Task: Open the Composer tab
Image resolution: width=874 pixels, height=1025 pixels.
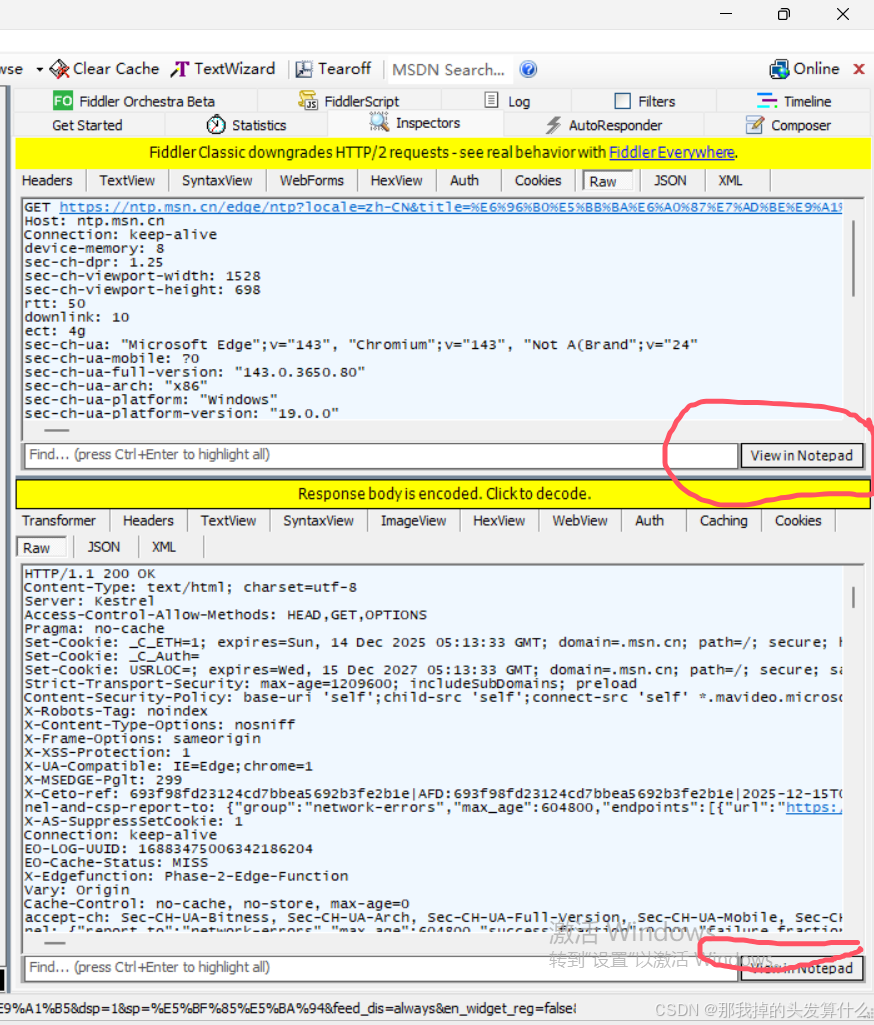Action: [x=788, y=125]
